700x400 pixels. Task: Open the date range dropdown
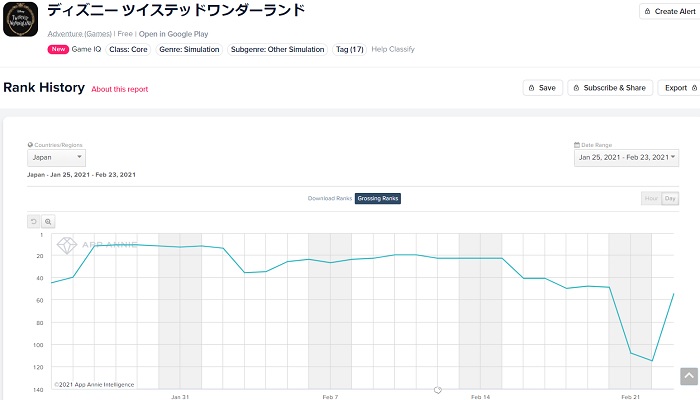click(626, 158)
